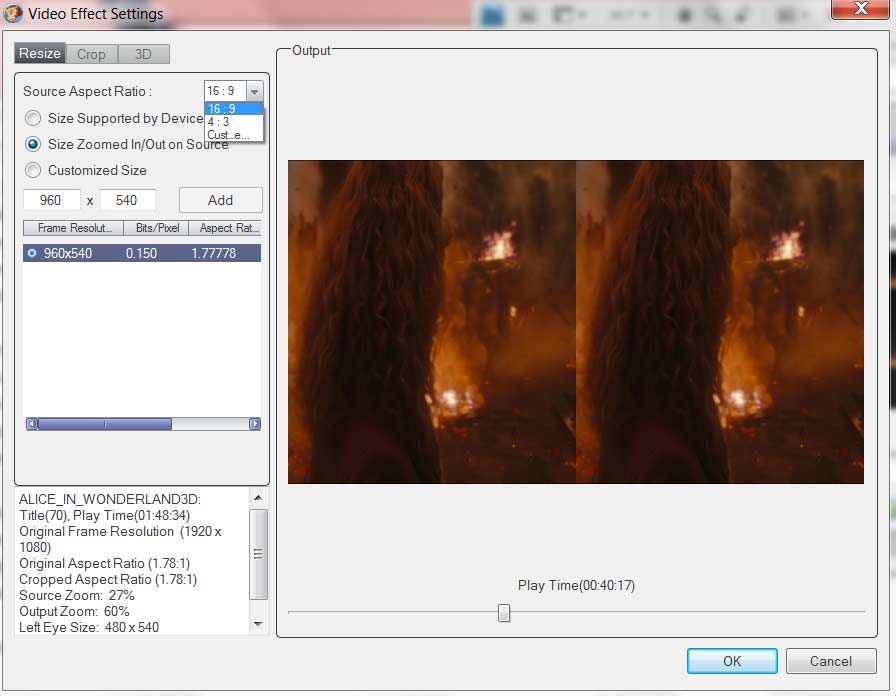Confirm settings with the OK button

pyautogui.click(x=732, y=661)
